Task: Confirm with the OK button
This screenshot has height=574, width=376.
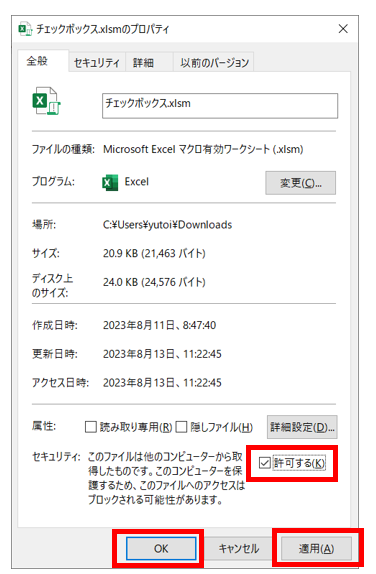Action: point(161,548)
